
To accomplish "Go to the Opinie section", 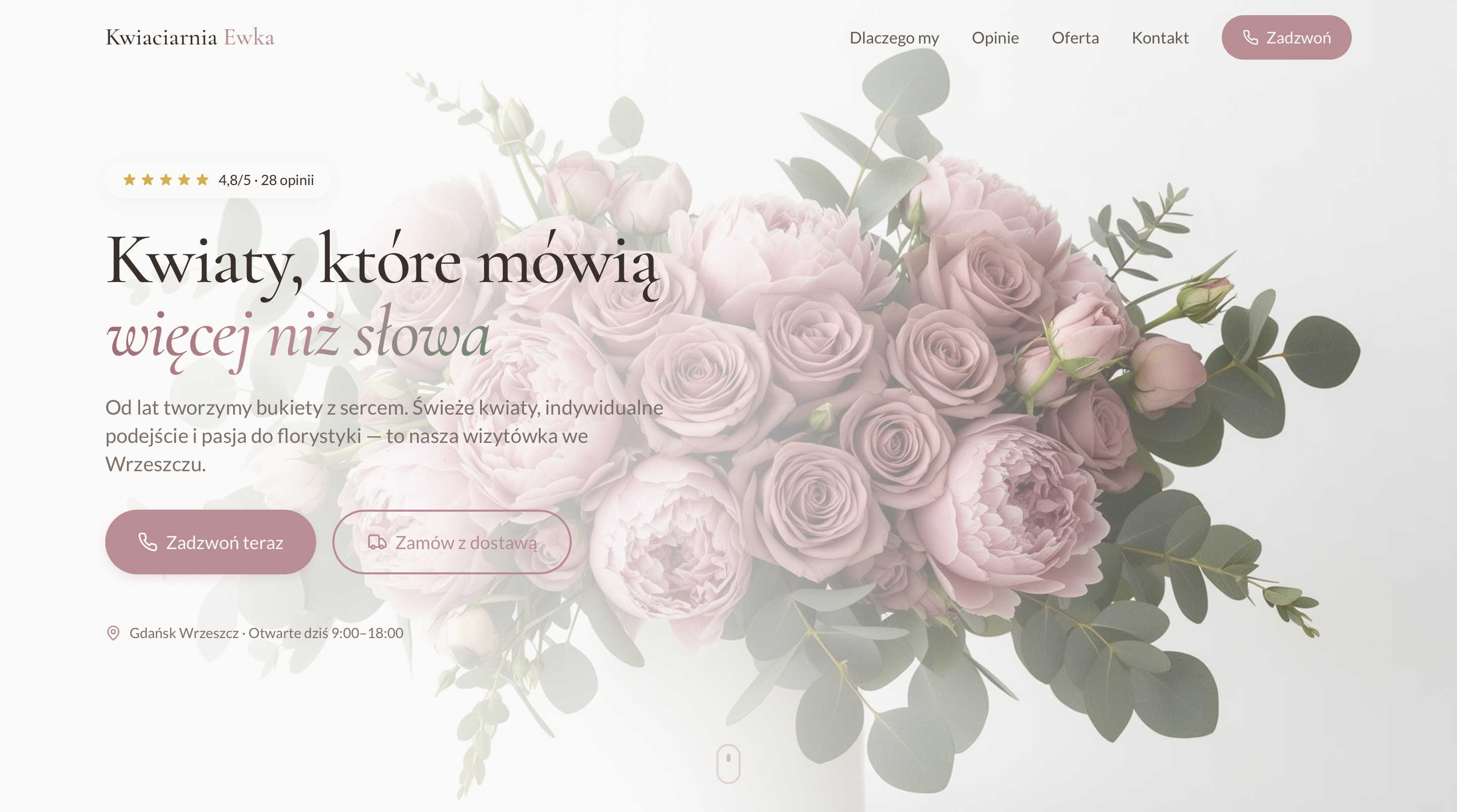I will click(x=995, y=38).
